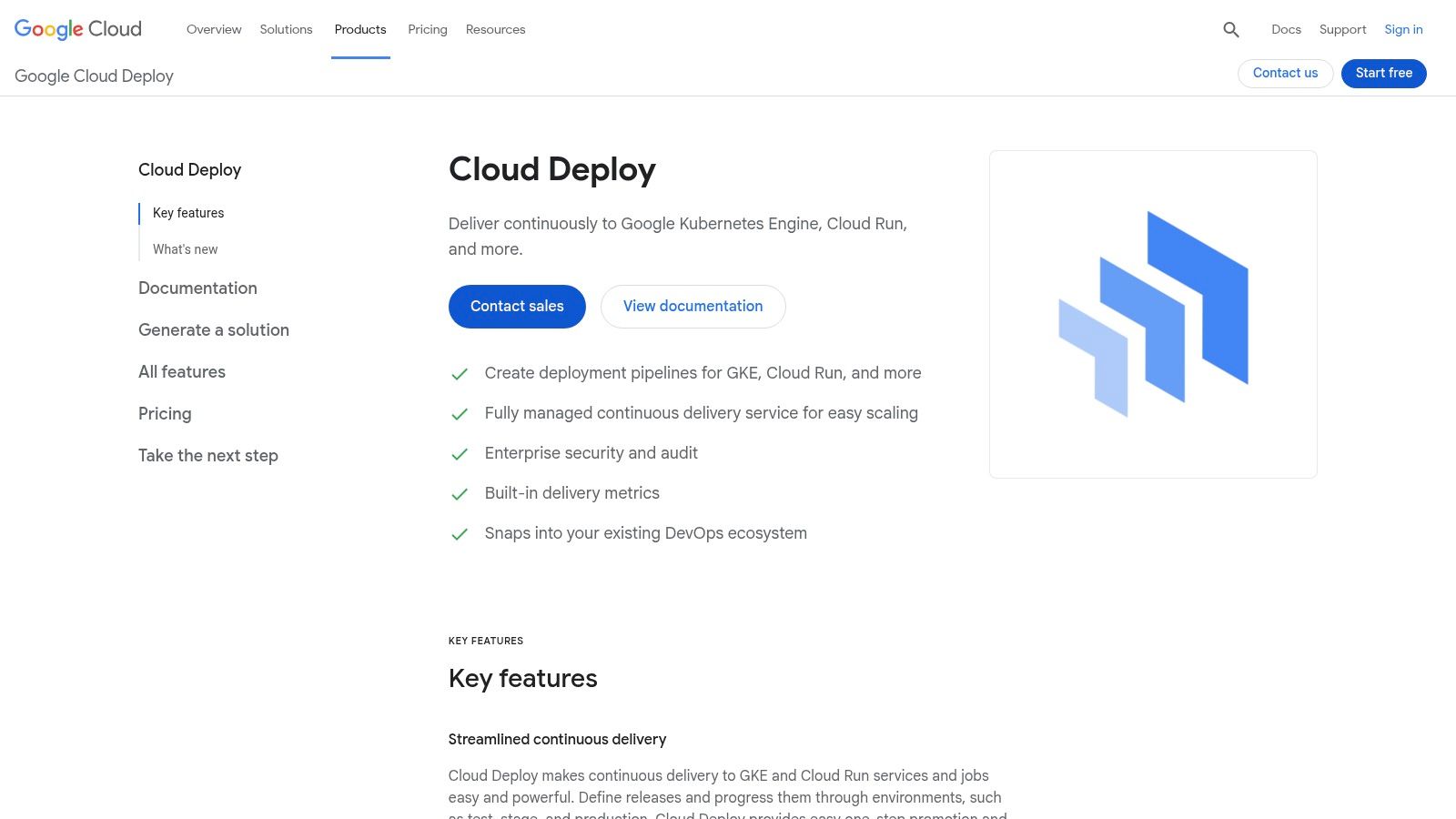
Task: Select the Products nav tab
Action: pos(360,29)
